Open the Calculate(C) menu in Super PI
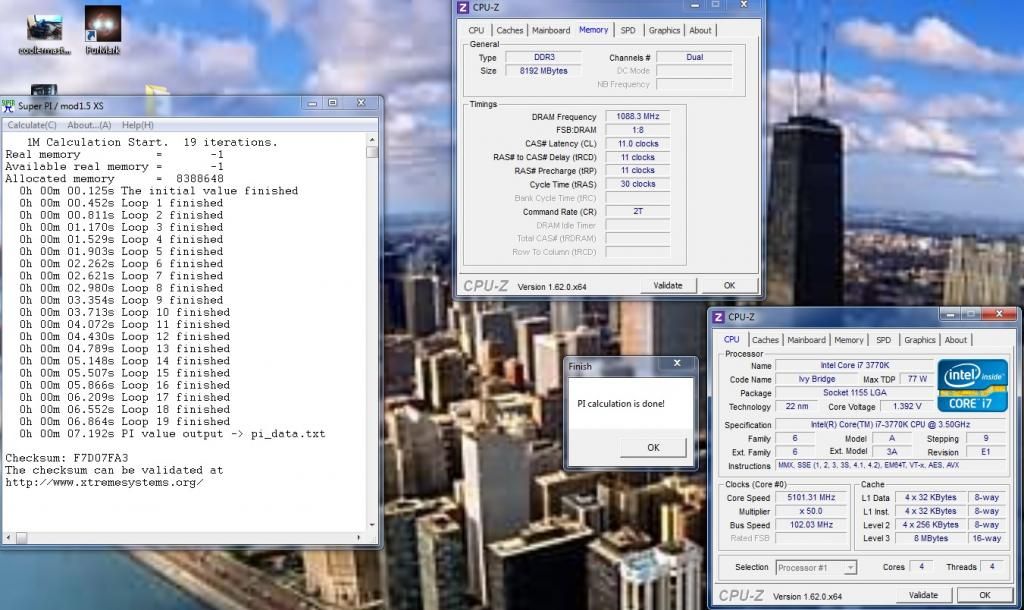 coord(32,125)
